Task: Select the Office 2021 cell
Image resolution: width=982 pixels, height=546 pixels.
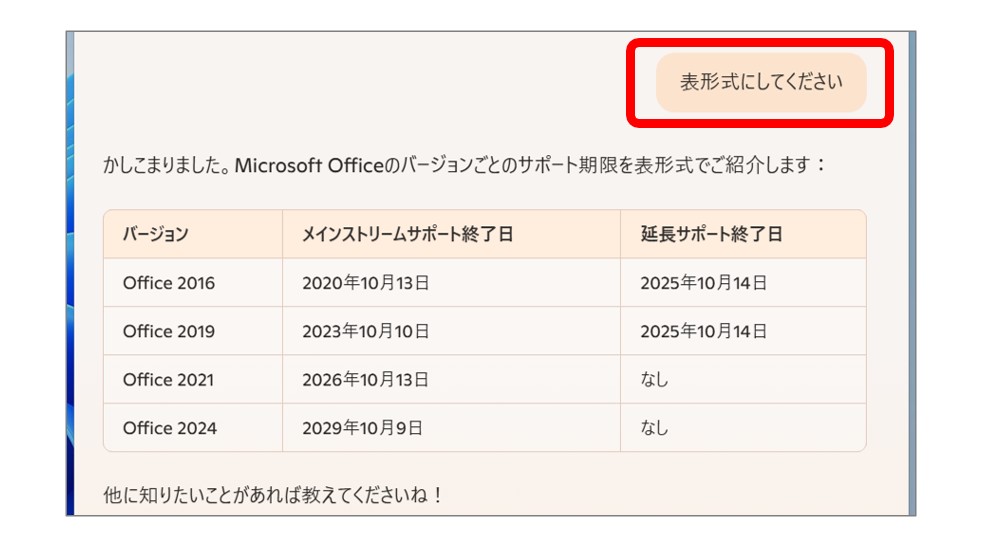Action: (193, 379)
